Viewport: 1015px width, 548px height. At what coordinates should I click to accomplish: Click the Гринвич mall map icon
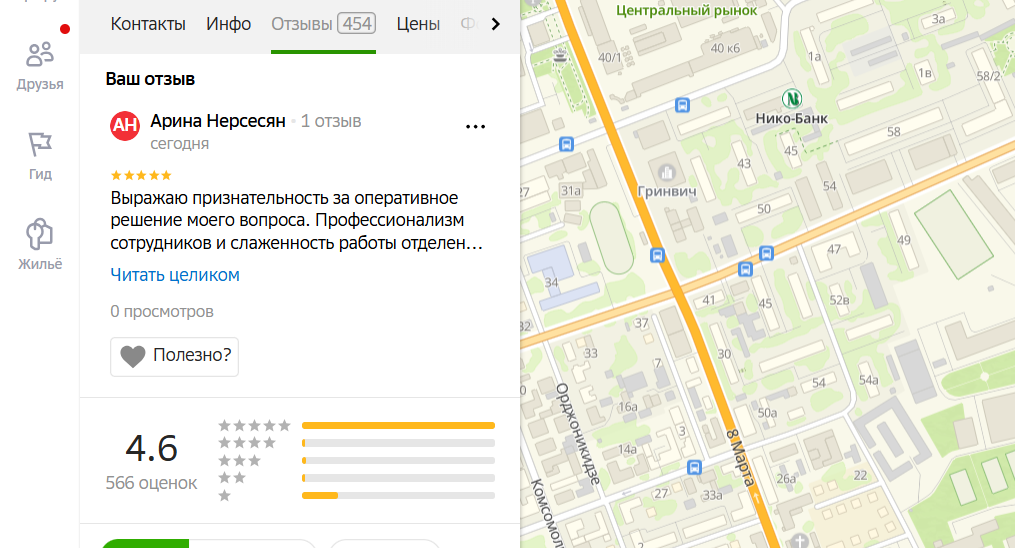(666, 173)
